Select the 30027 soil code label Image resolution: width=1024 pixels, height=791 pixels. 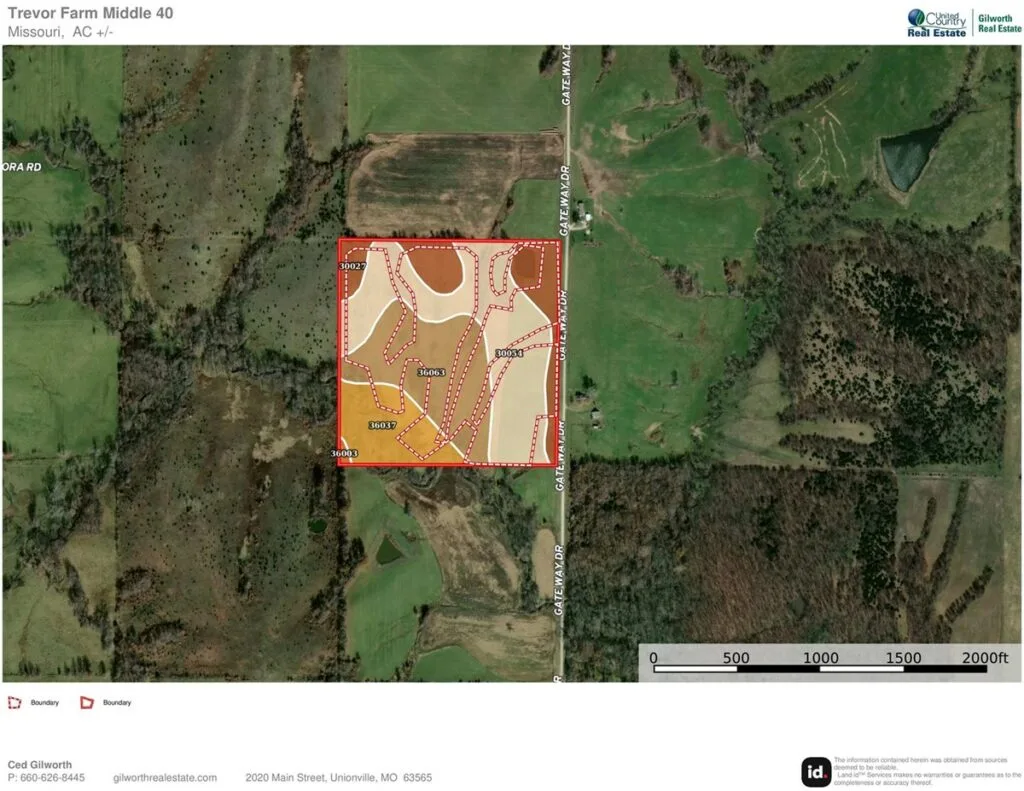pos(352,267)
